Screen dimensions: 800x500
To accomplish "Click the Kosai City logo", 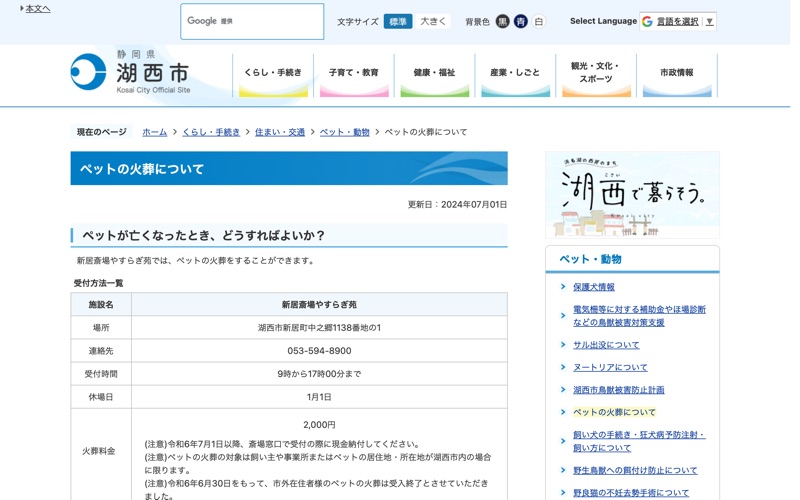I will pos(131,72).
